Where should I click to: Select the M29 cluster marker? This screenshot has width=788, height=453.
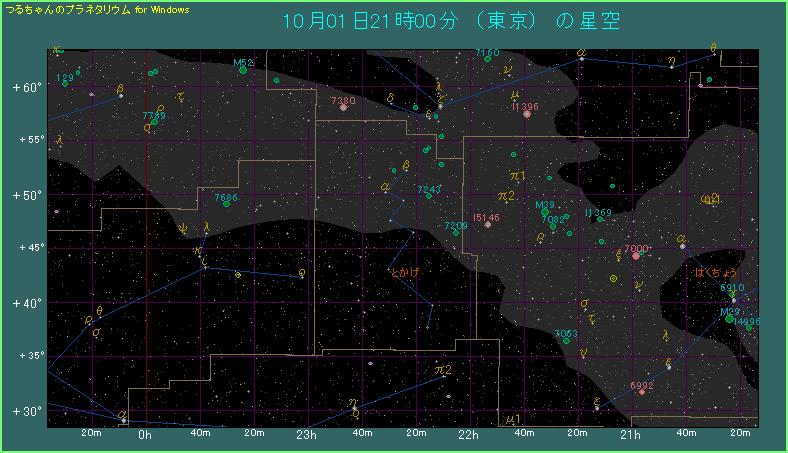729,319
